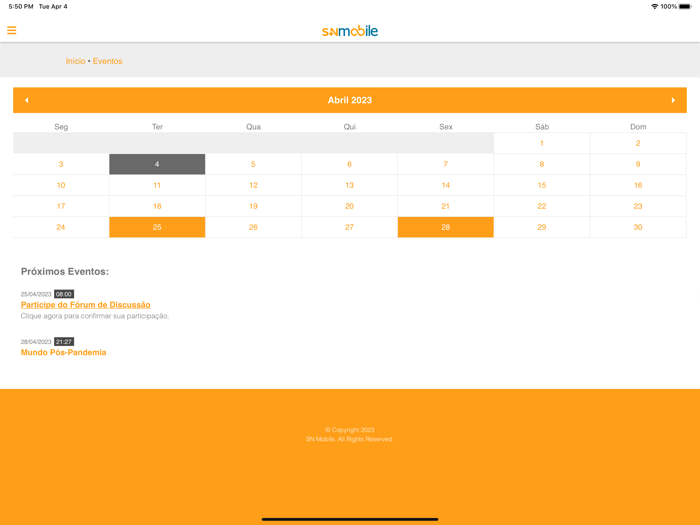Check the Wi-Fi status icon
This screenshot has width=700, height=525.
pyautogui.click(x=654, y=6)
